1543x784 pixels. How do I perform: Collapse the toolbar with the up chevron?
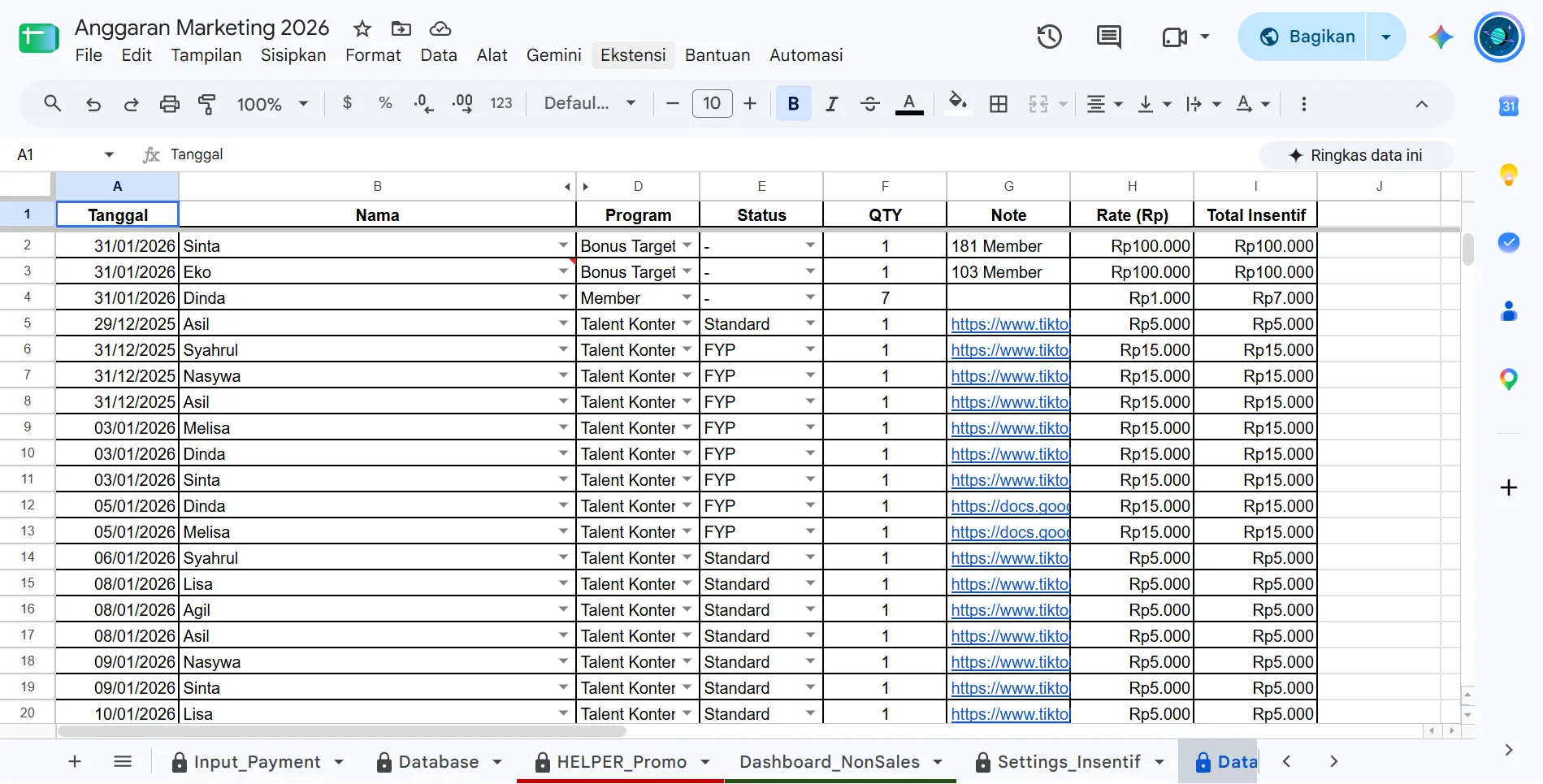point(1422,104)
